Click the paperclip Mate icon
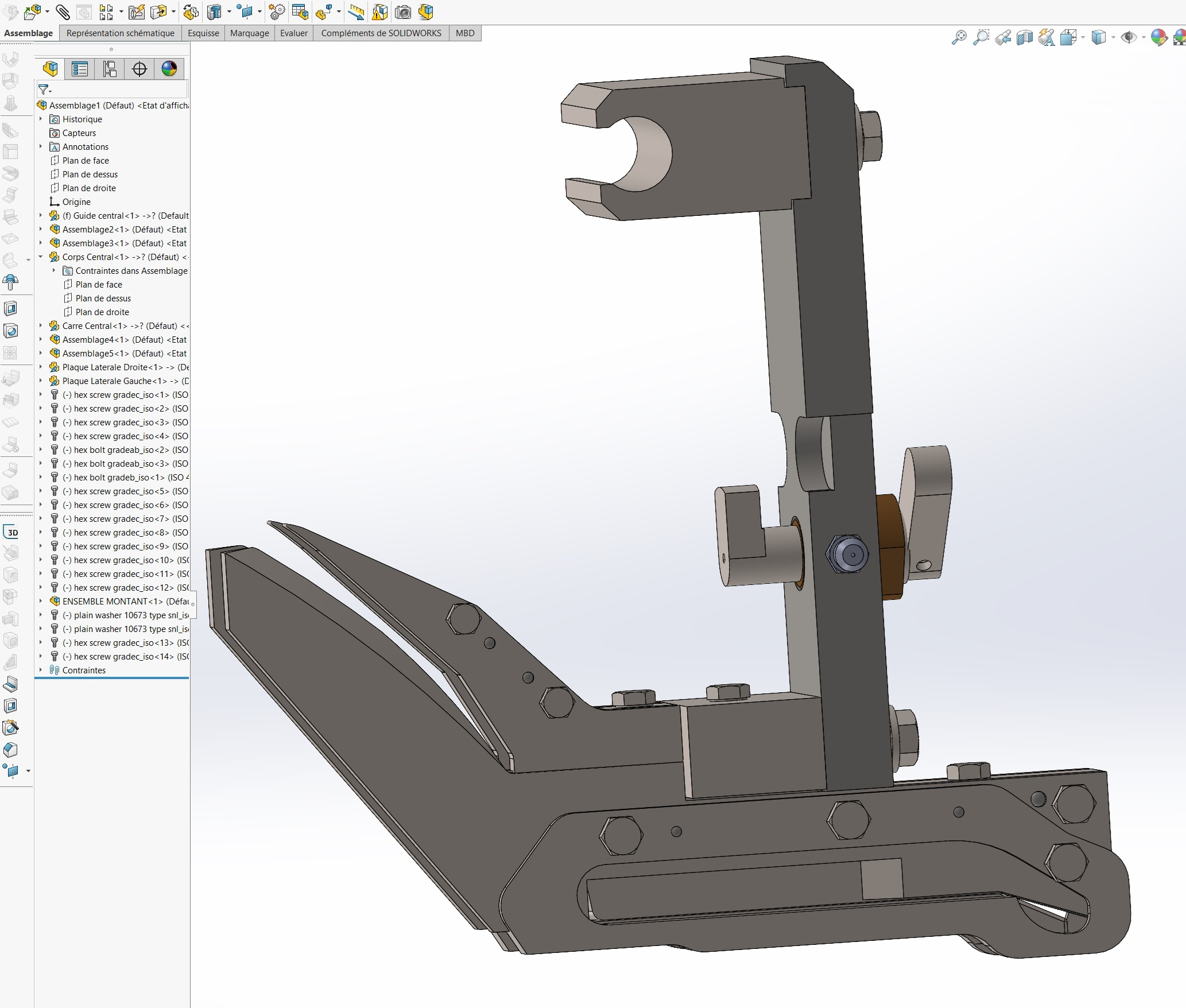Image resolution: width=1186 pixels, height=1008 pixels. pyautogui.click(x=63, y=11)
